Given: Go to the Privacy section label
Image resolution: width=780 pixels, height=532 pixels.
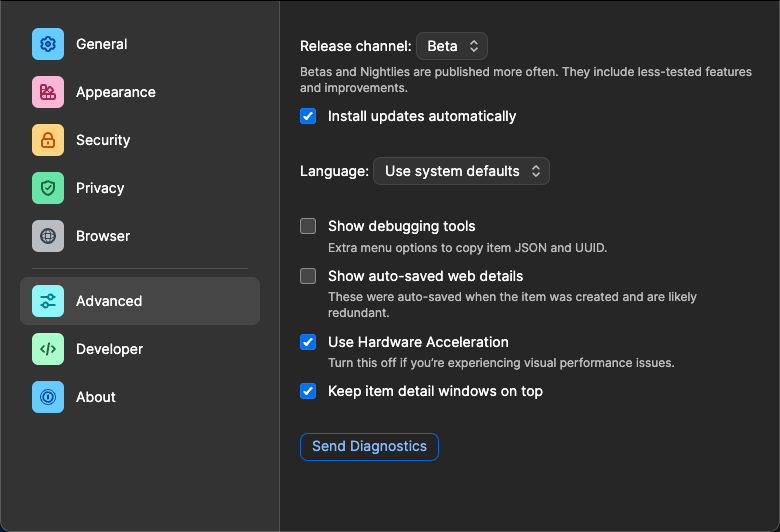Looking at the screenshot, I should pyautogui.click(x=100, y=188).
